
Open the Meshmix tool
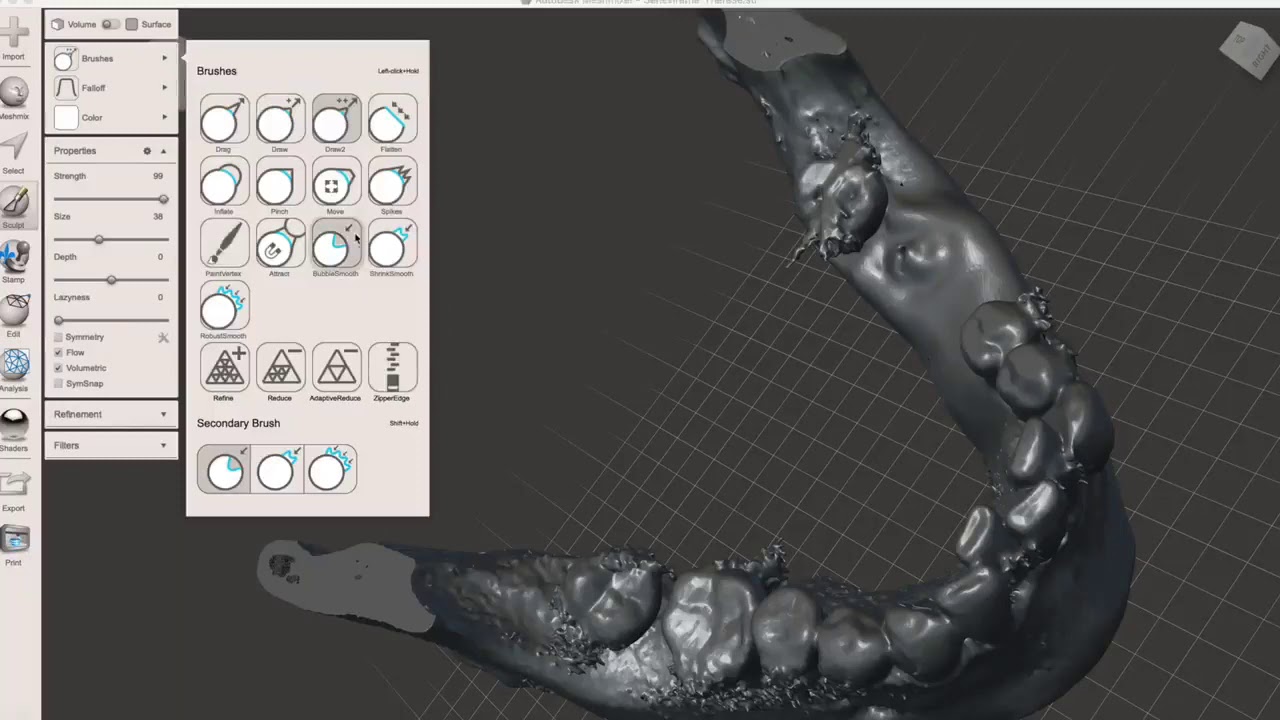[14, 99]
